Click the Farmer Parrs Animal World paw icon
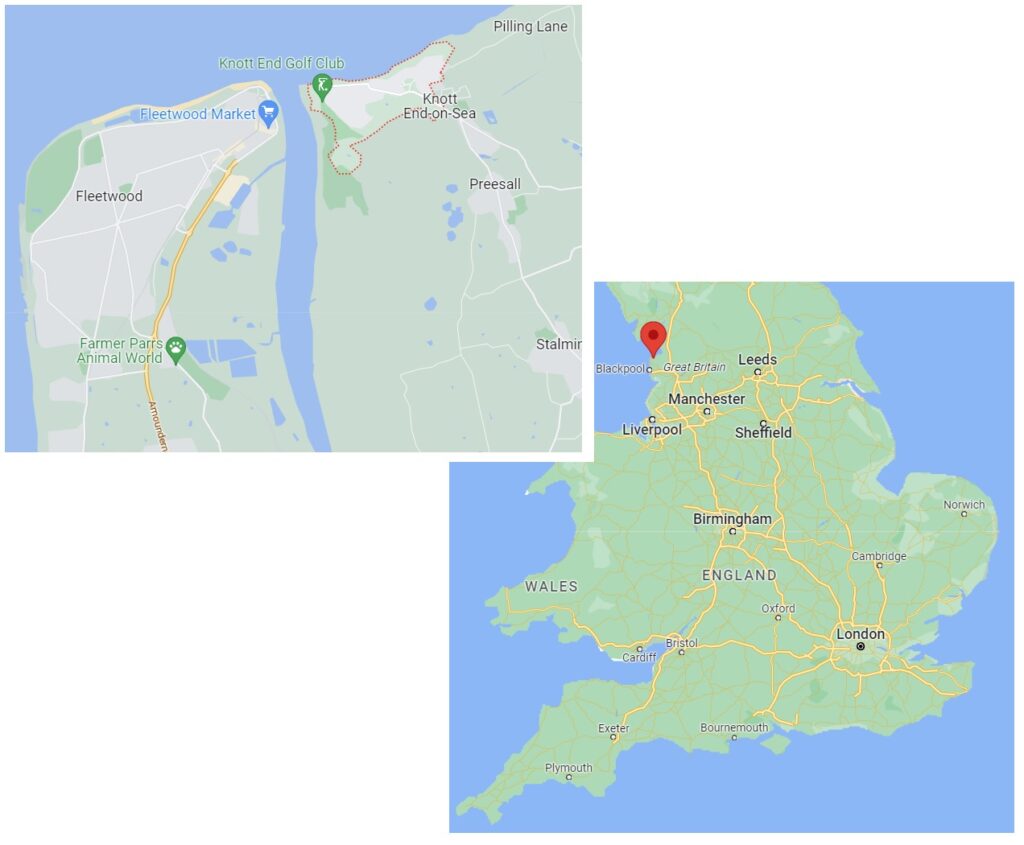This screenshot has width=1024, height=845. coord(176,349)
